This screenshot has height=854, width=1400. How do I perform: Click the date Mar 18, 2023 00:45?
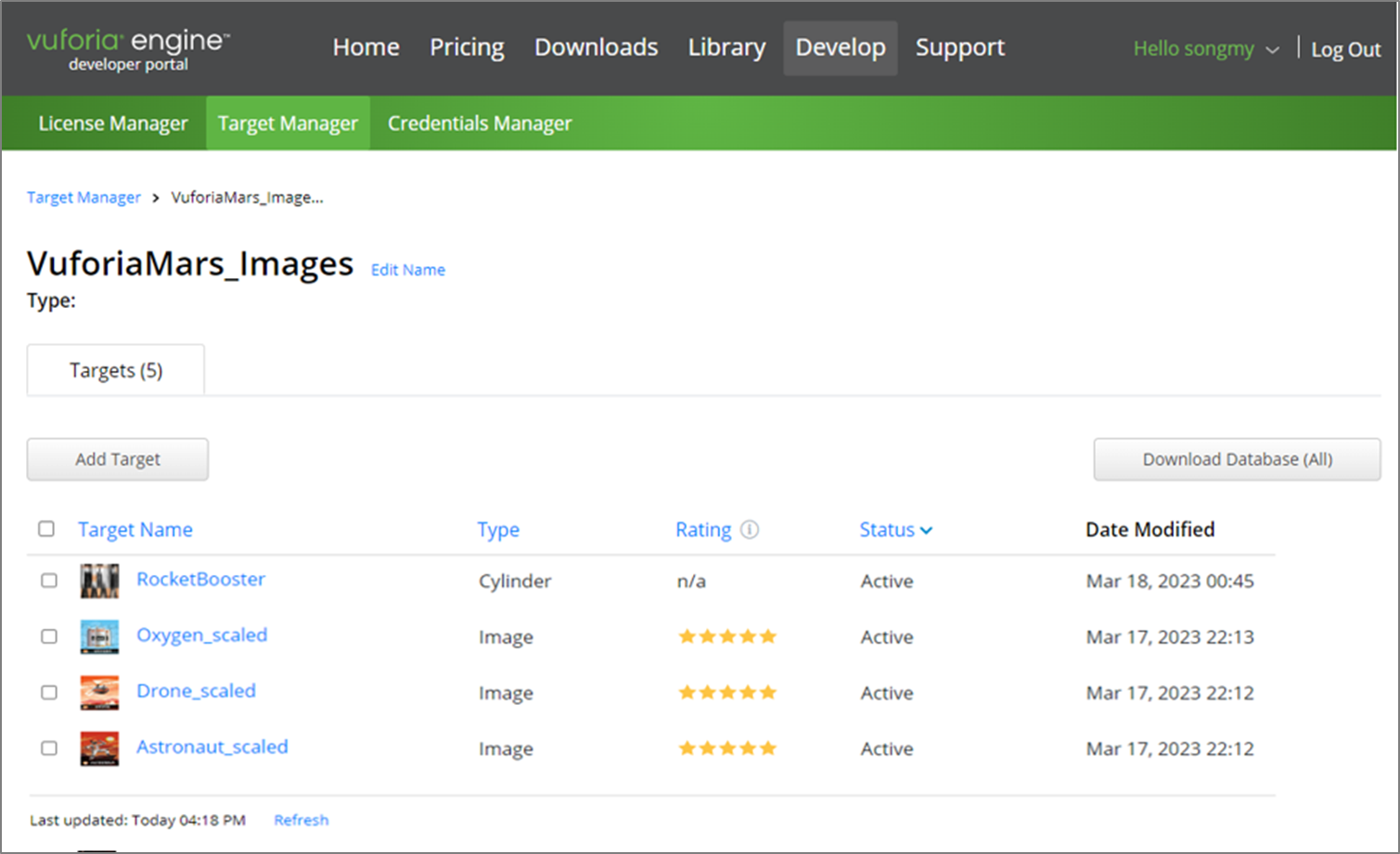(x=1170, y=581)
